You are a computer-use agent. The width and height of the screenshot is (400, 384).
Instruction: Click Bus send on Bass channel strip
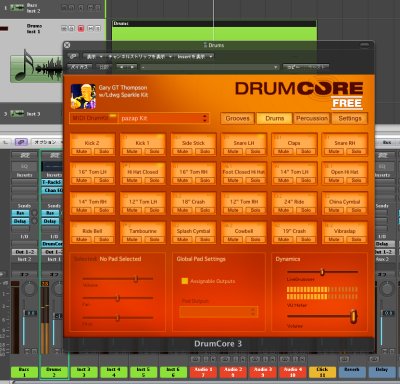click(20, 213)
